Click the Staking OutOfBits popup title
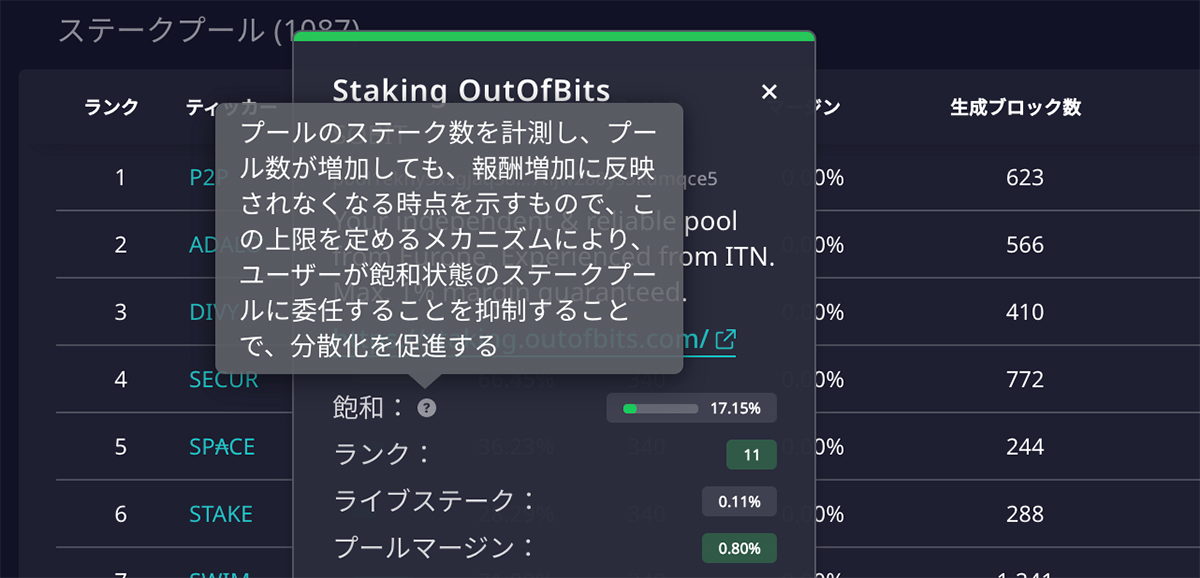1200x578 pixels. tap(470, 90)
